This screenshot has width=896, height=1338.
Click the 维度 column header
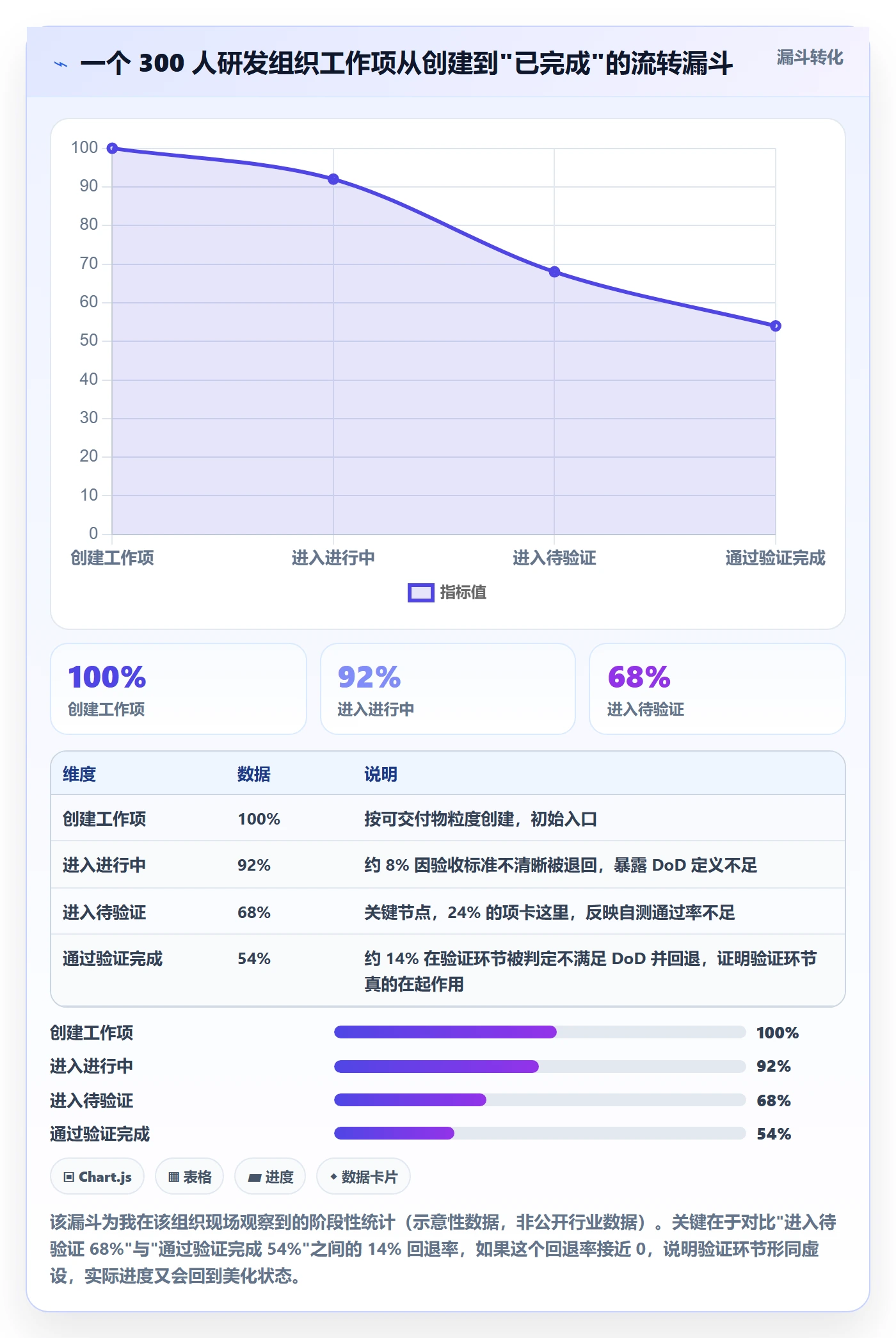79,774
